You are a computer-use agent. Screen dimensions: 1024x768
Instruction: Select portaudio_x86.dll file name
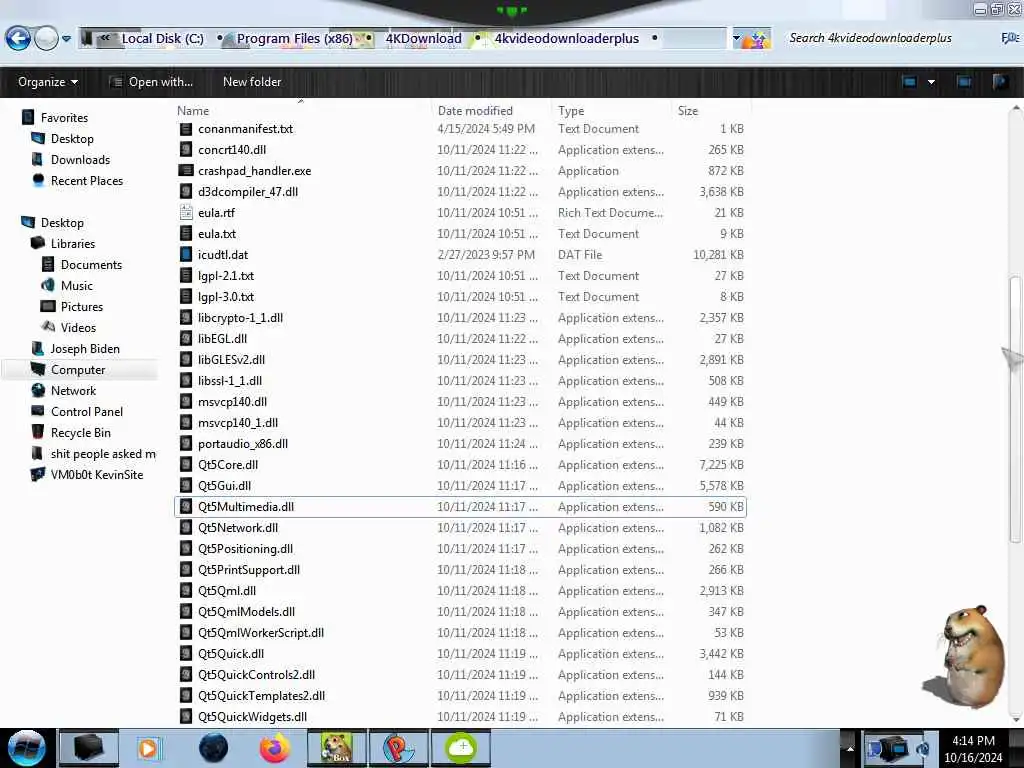tap(243, 444)
